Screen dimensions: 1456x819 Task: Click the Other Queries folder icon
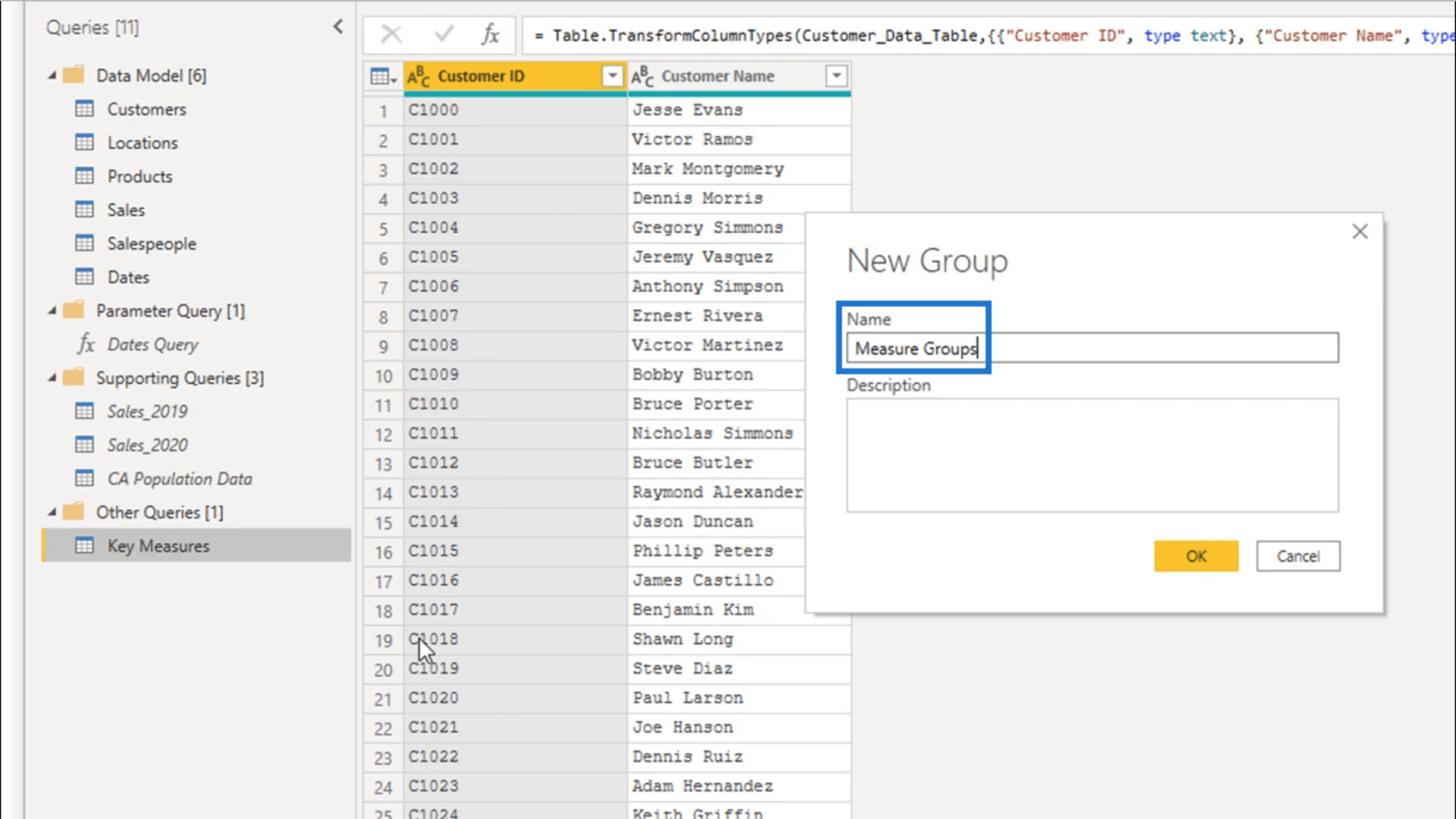tap(75, 511)
